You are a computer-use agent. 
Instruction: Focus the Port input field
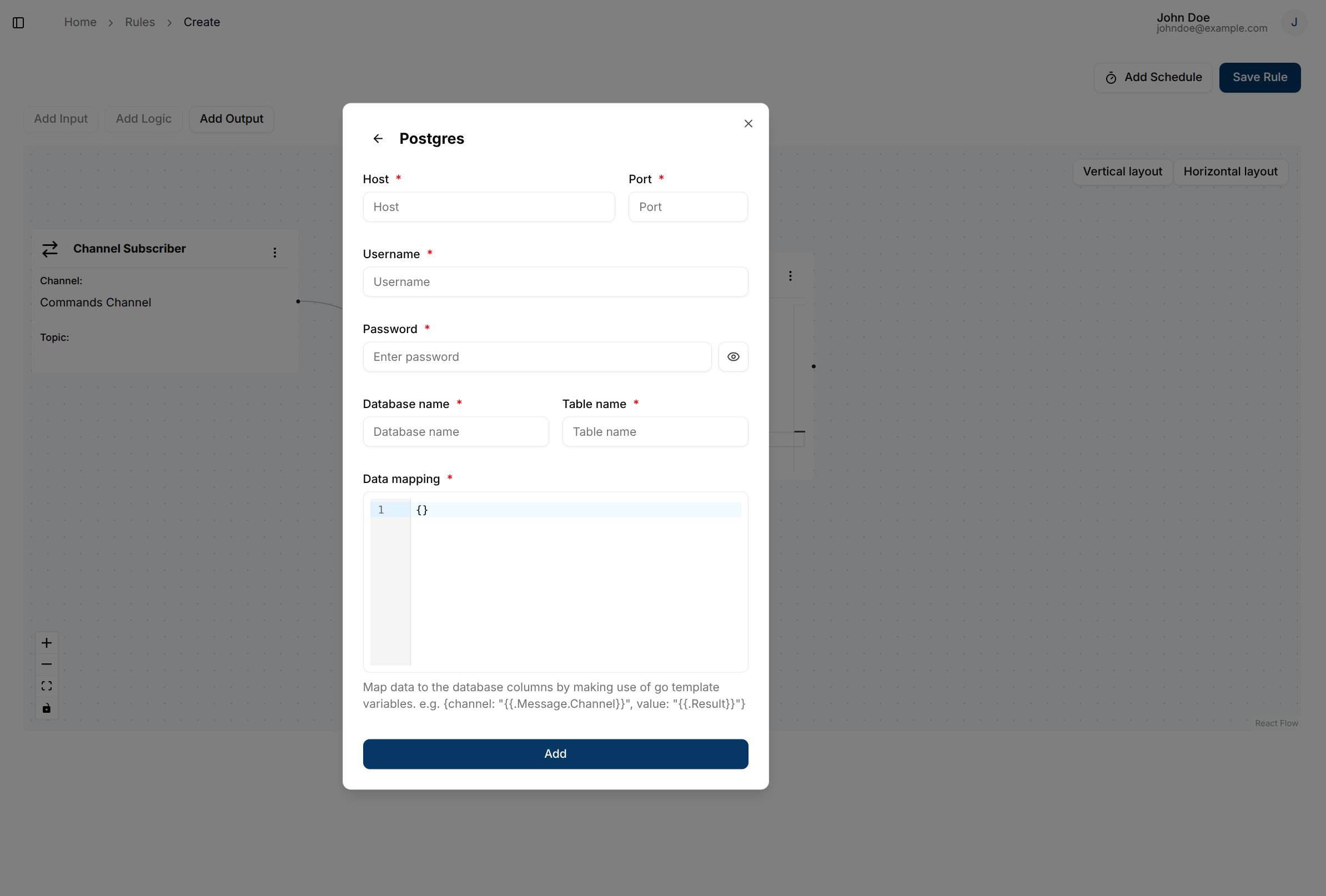click(688, 207)
